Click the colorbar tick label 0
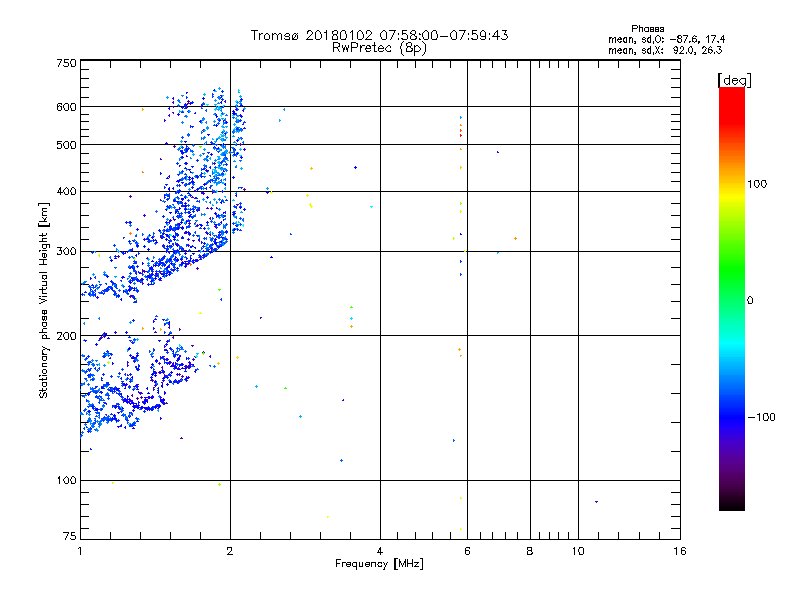The height and width of the screenshot is (600, 800). [x=750, y=300]
